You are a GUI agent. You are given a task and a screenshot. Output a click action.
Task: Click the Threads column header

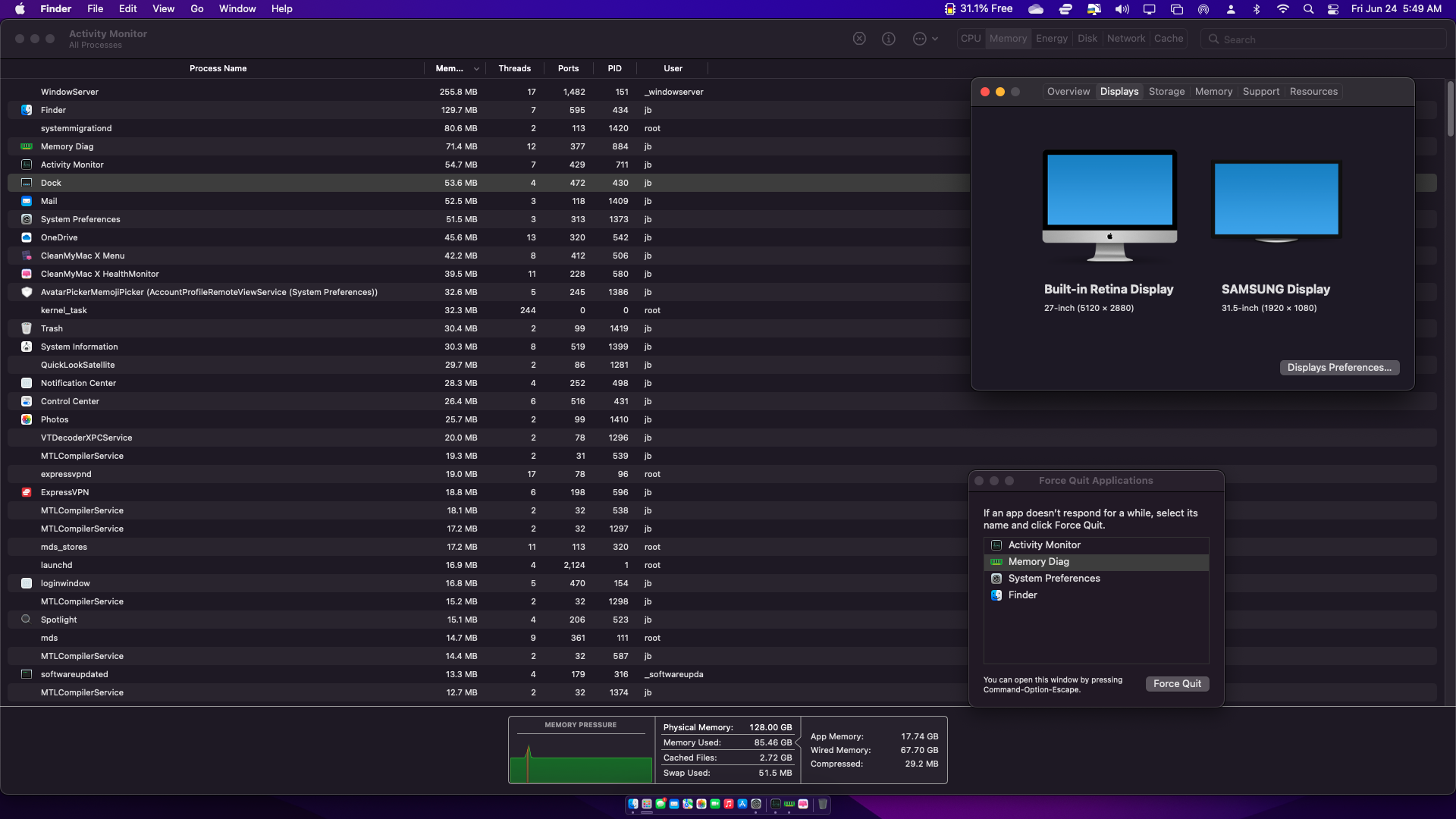coord(514,68)
